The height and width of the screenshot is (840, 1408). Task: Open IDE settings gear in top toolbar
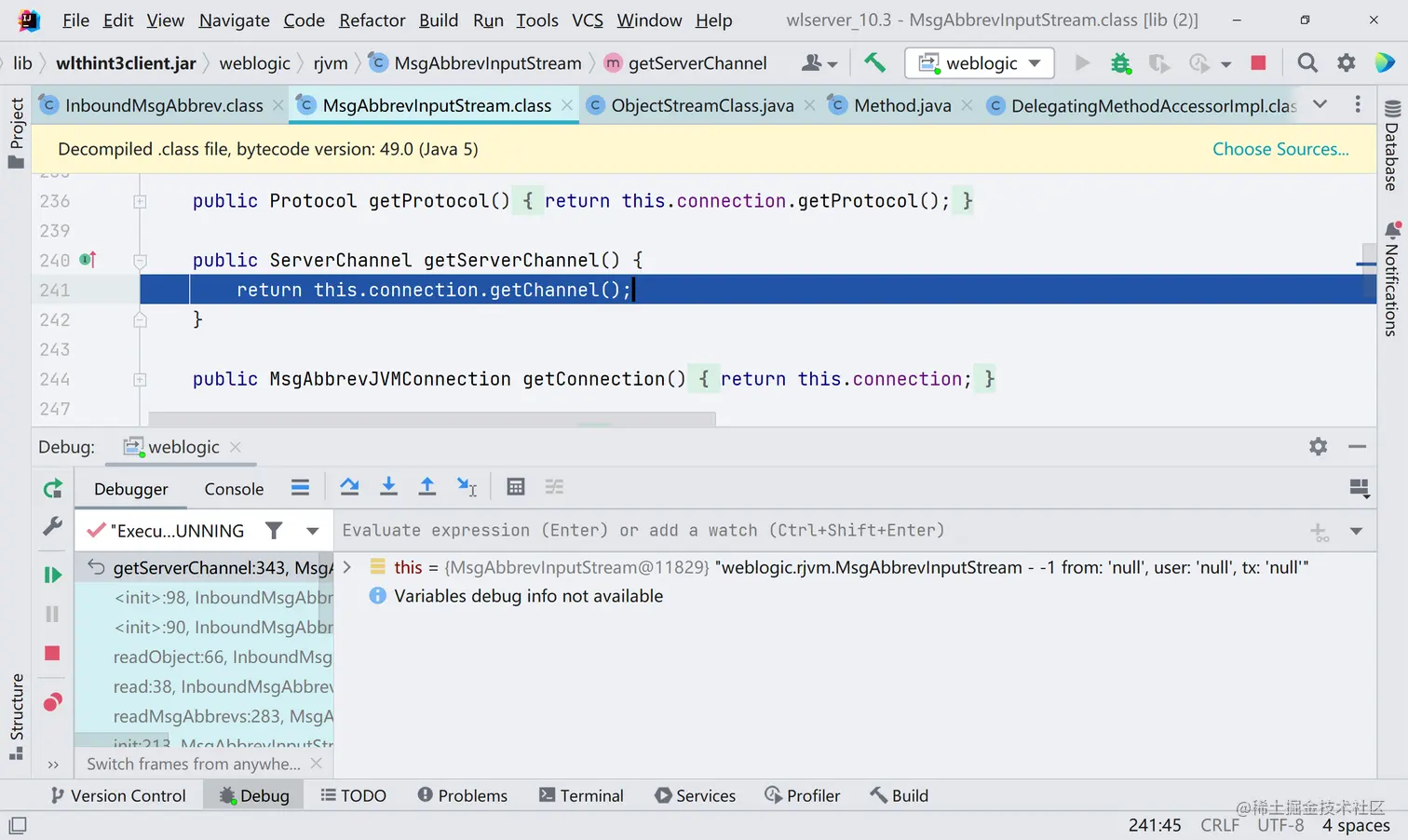[x=1347, y=62]
